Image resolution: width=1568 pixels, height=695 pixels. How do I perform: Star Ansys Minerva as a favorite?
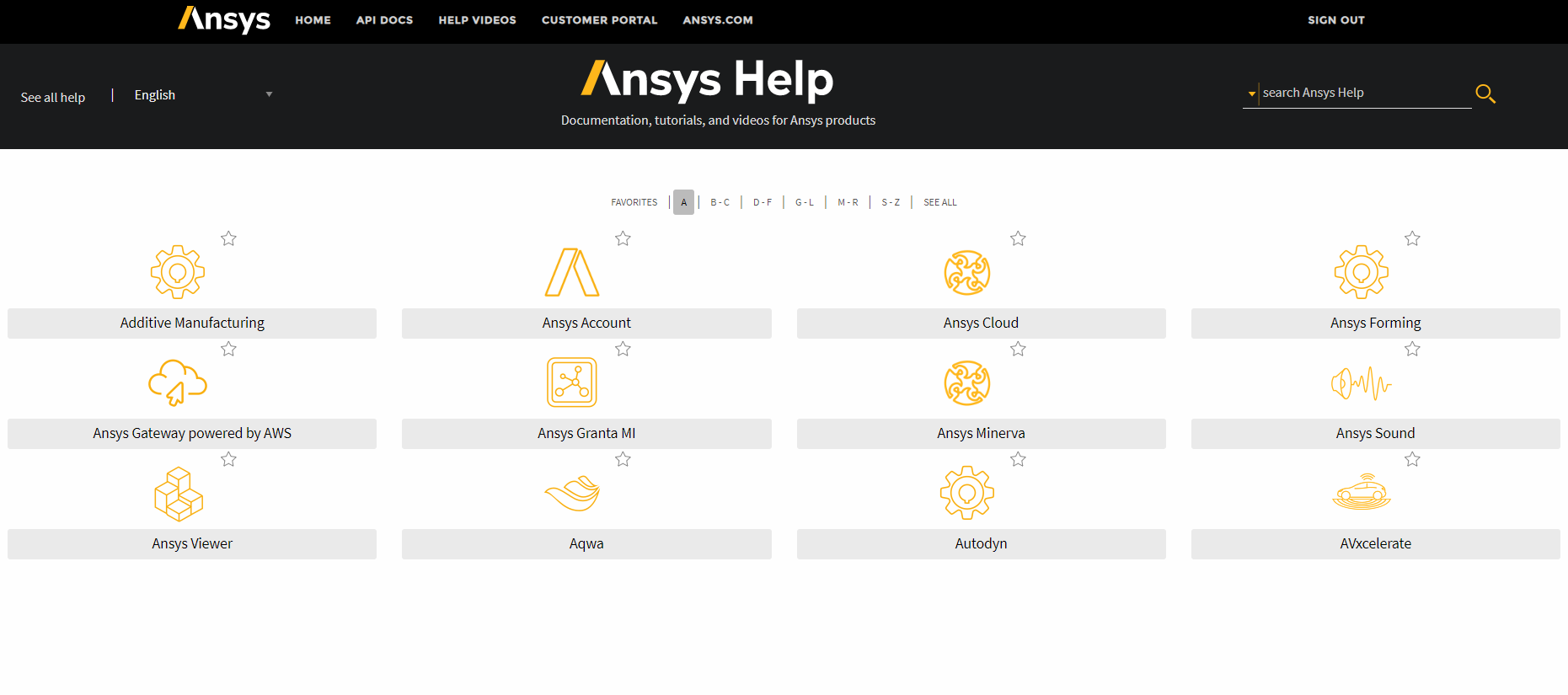pyautogui.click(x=1018, y=350)
